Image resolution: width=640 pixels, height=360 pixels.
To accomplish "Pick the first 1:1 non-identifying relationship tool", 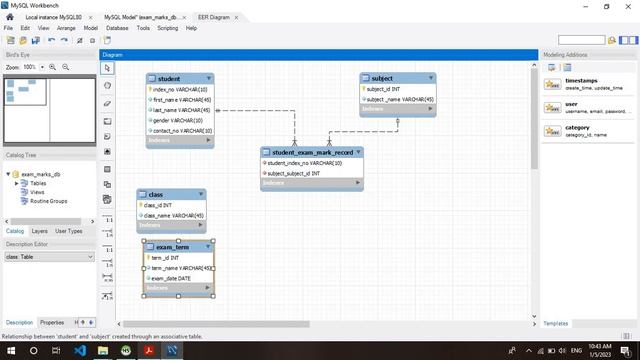I will 107,218.
